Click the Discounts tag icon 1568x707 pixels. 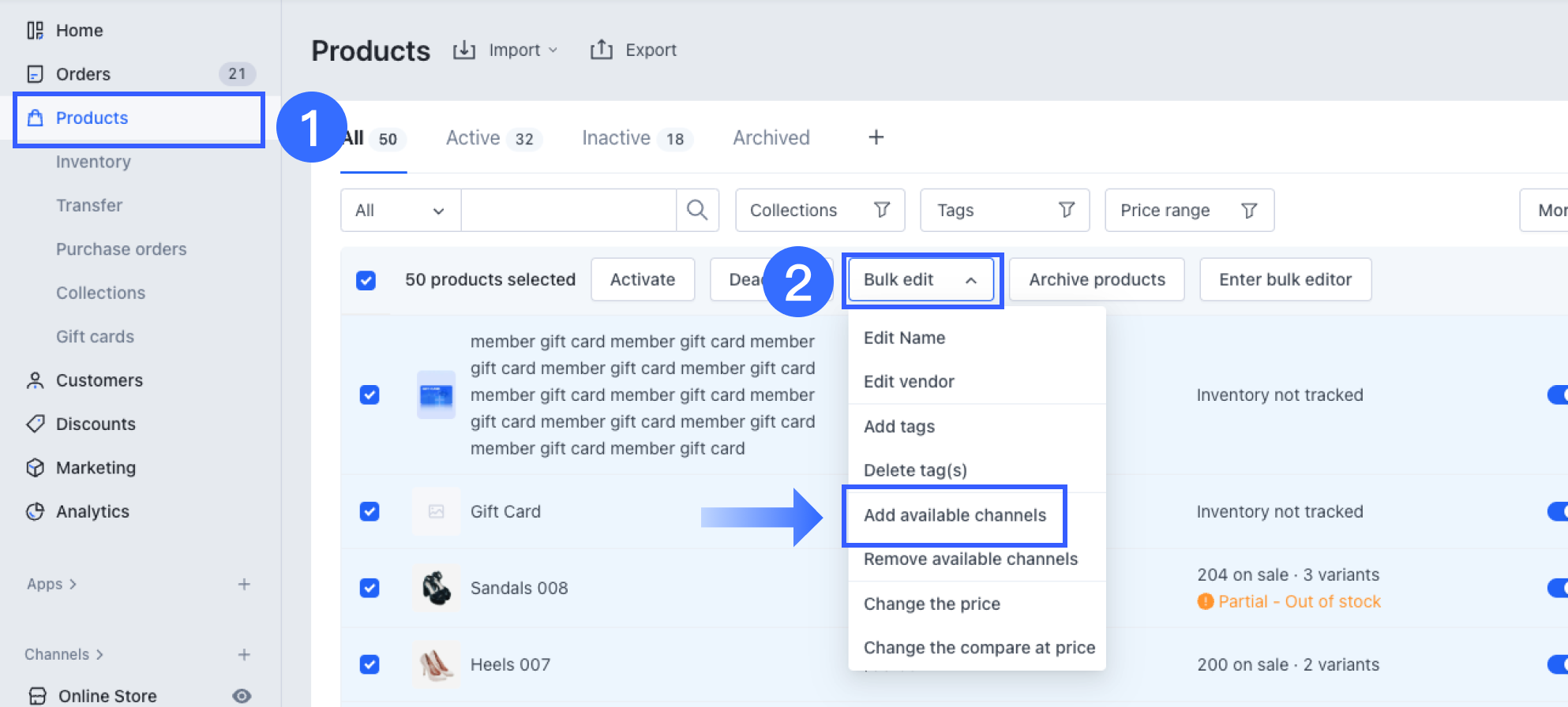pos(35,424)
